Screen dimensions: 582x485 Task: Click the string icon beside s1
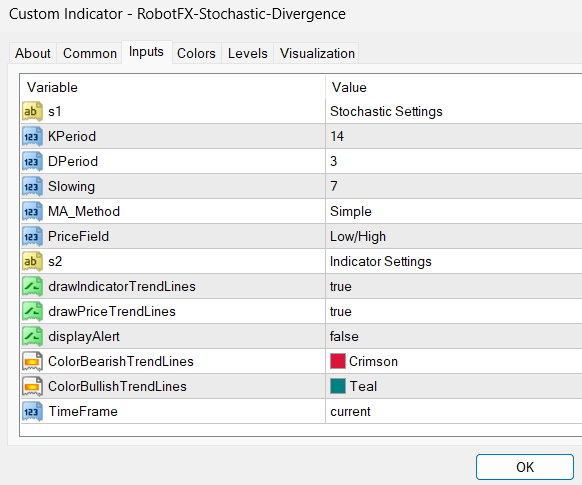click(32, 111)
